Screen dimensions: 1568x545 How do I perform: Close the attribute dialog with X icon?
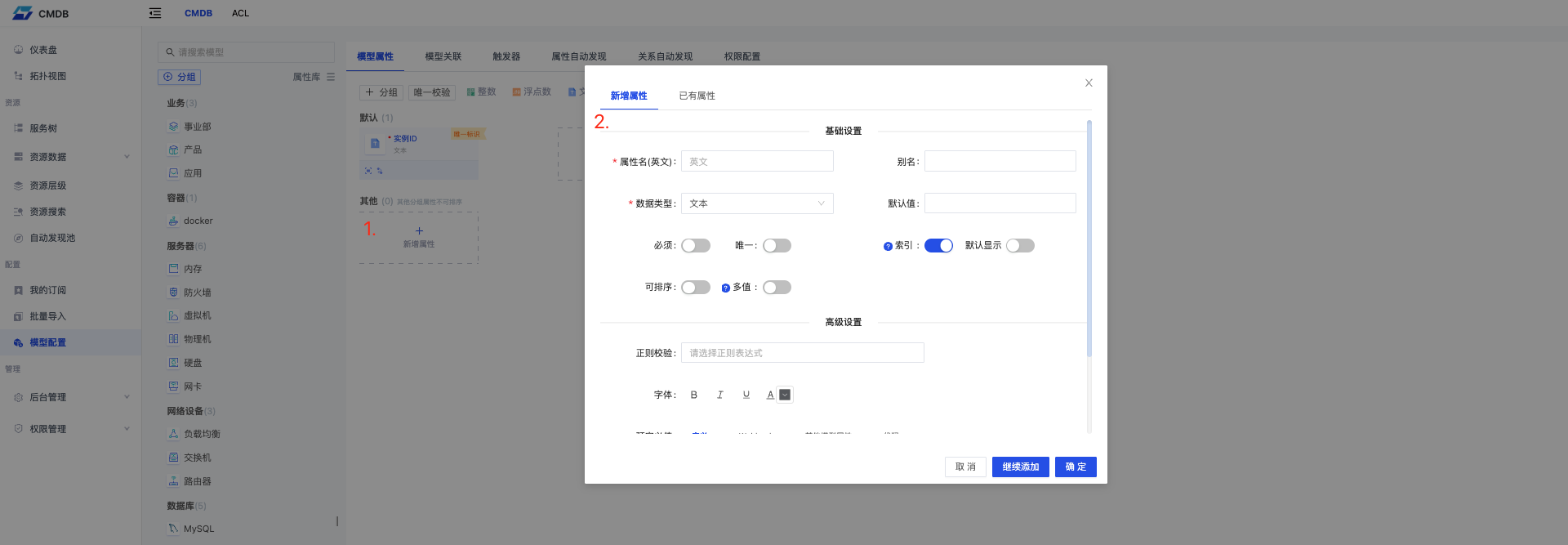pos(1089,83)
